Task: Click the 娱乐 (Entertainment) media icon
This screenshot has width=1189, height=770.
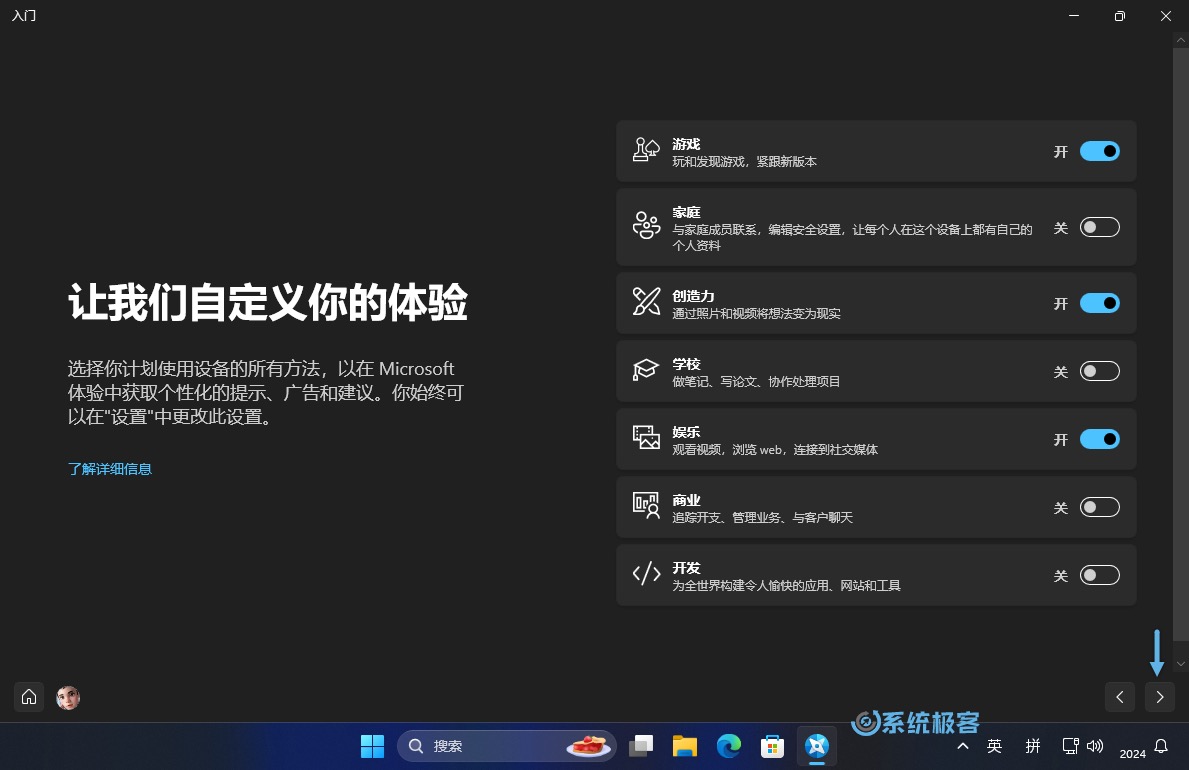Action: [645, 438]
